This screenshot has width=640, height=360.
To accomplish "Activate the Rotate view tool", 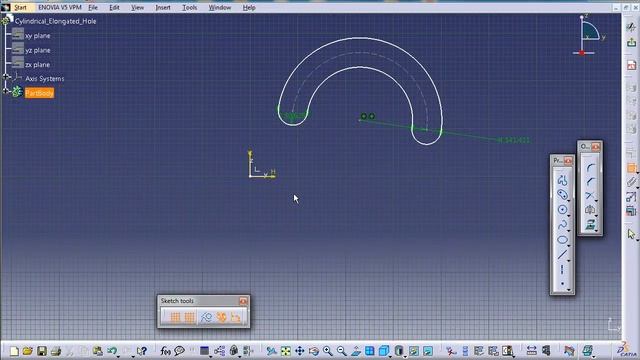I will [x=313, y=351].
